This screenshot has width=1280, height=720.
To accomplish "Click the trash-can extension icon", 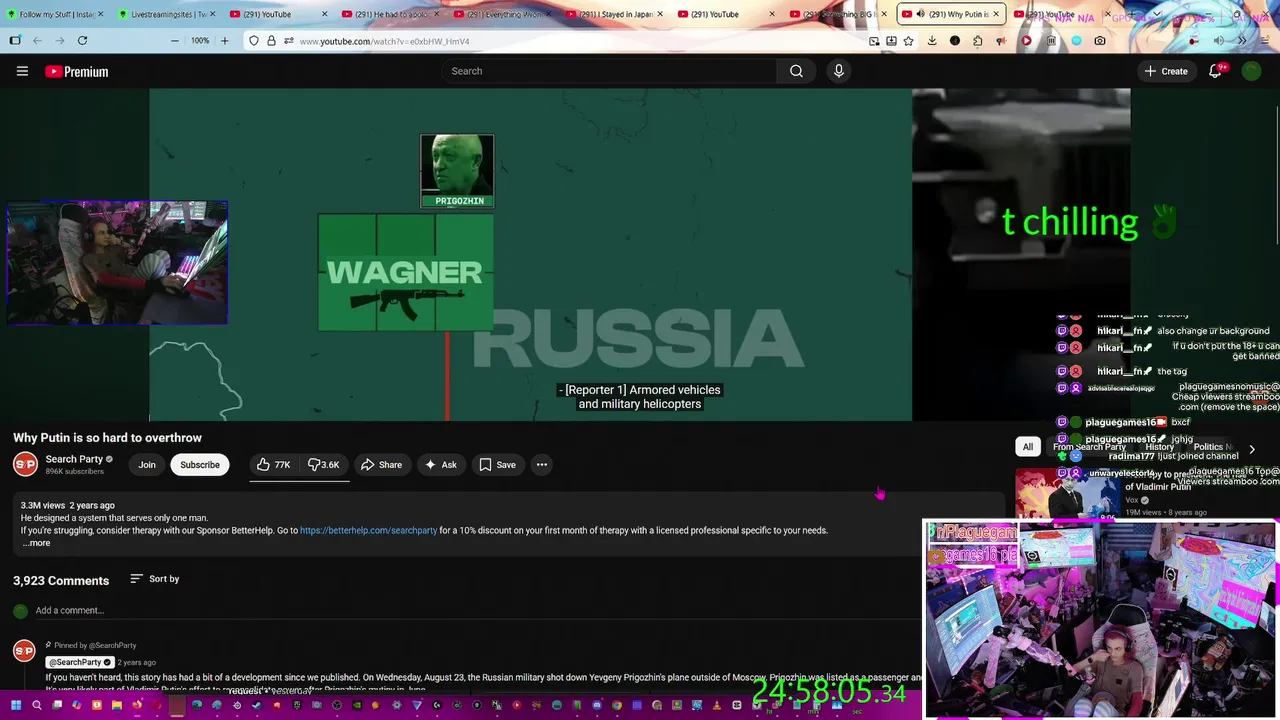I will click(x=1051, y=41).
